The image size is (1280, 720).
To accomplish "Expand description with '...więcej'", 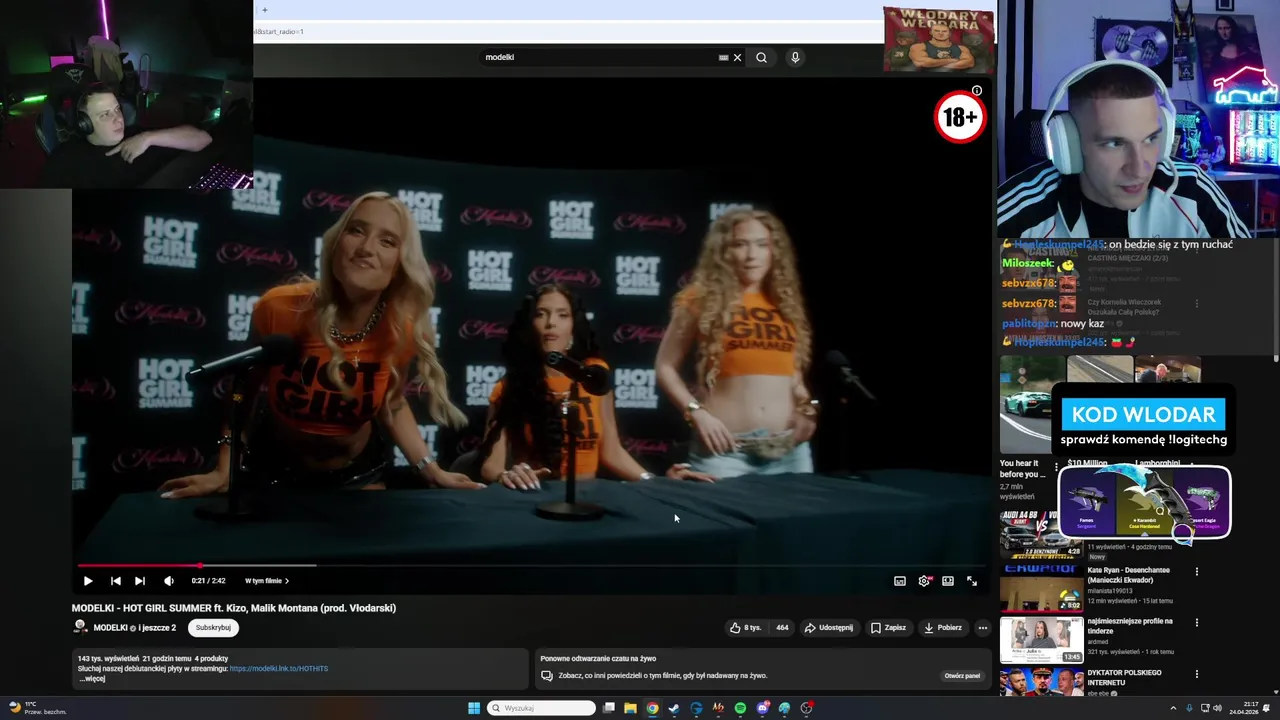I will click(92, 679).
